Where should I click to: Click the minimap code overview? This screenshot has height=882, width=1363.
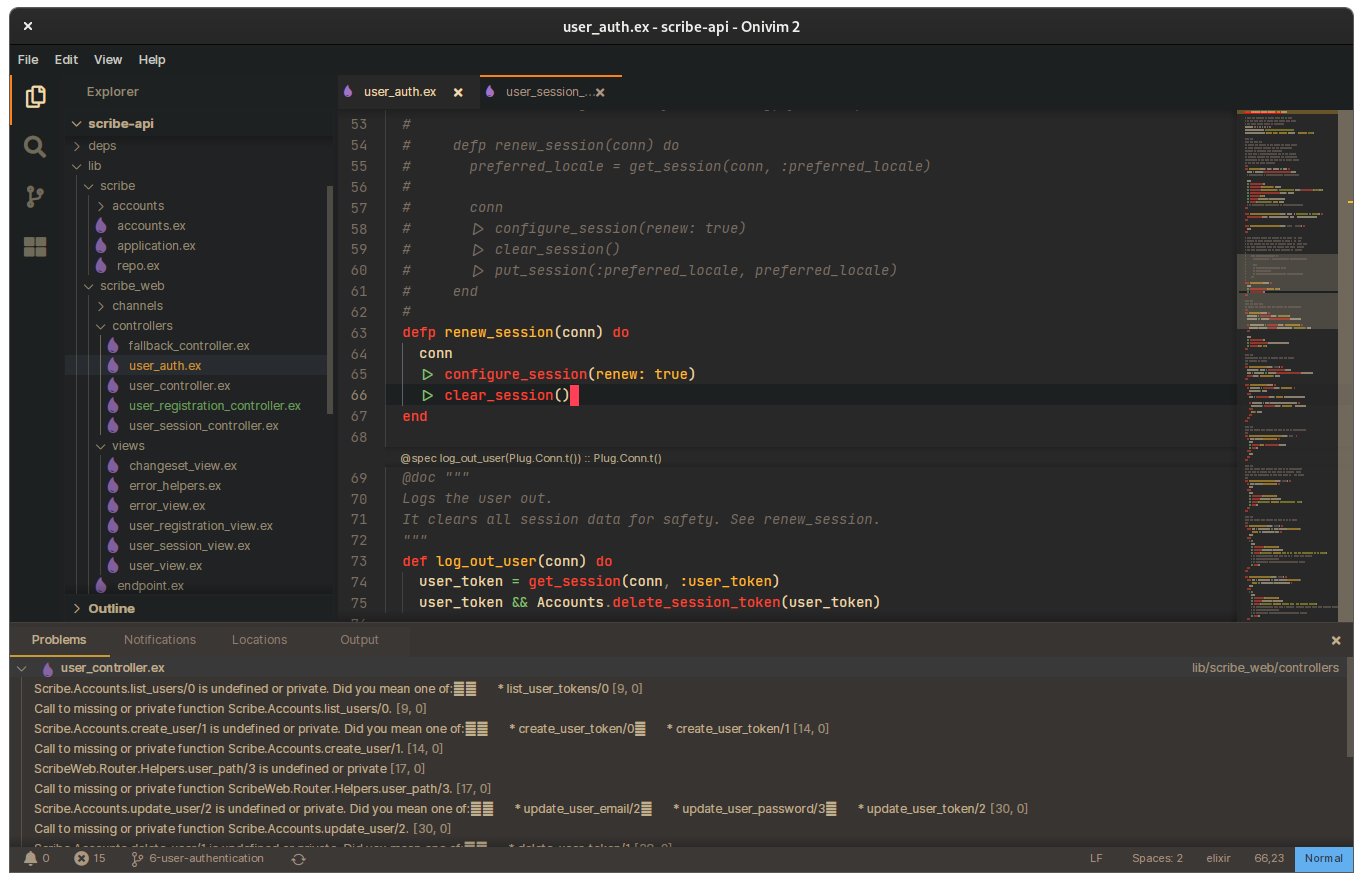[x=1288, y=365]
